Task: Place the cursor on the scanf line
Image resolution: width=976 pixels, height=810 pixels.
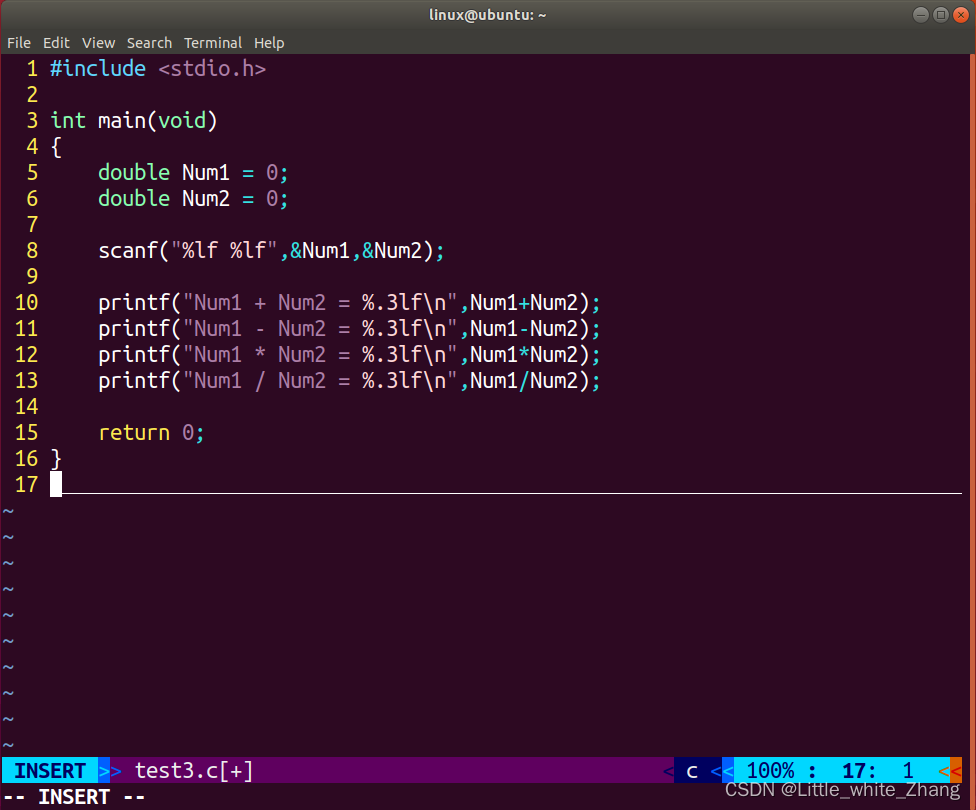Action: (270, 250)
